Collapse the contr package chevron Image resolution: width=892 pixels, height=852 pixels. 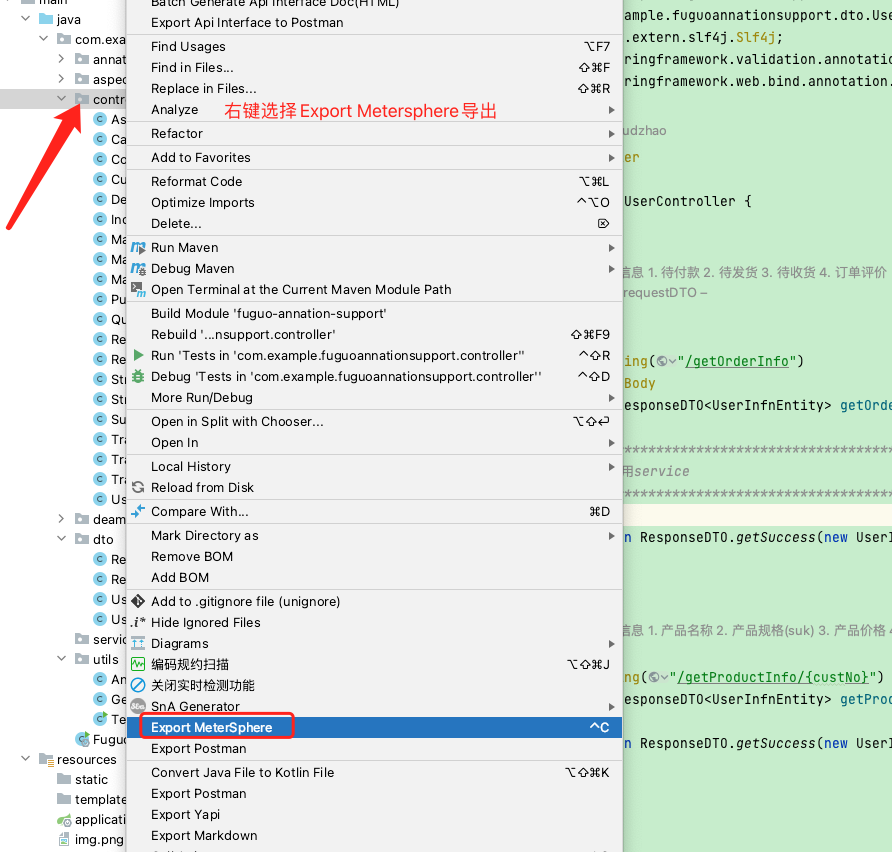[62, 98]
